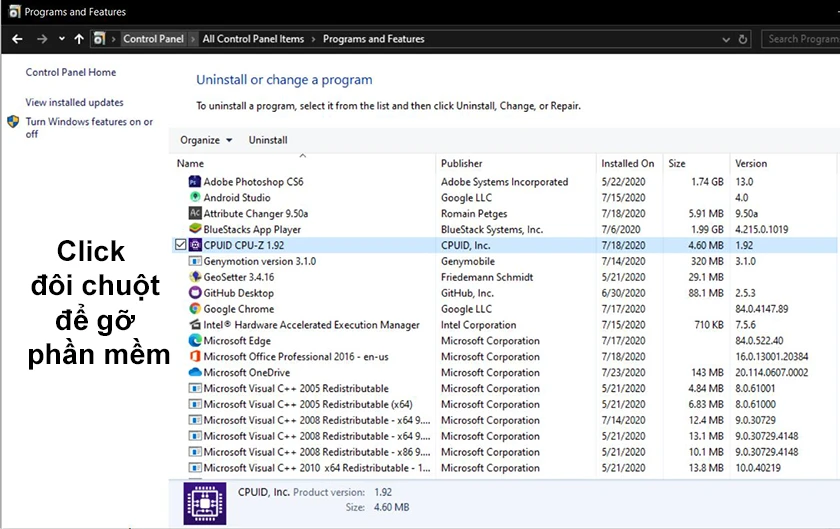Screen dimensions: 840x529
Task: Click the 6/30/2020 installed date cell
Action: pos(623,293)
